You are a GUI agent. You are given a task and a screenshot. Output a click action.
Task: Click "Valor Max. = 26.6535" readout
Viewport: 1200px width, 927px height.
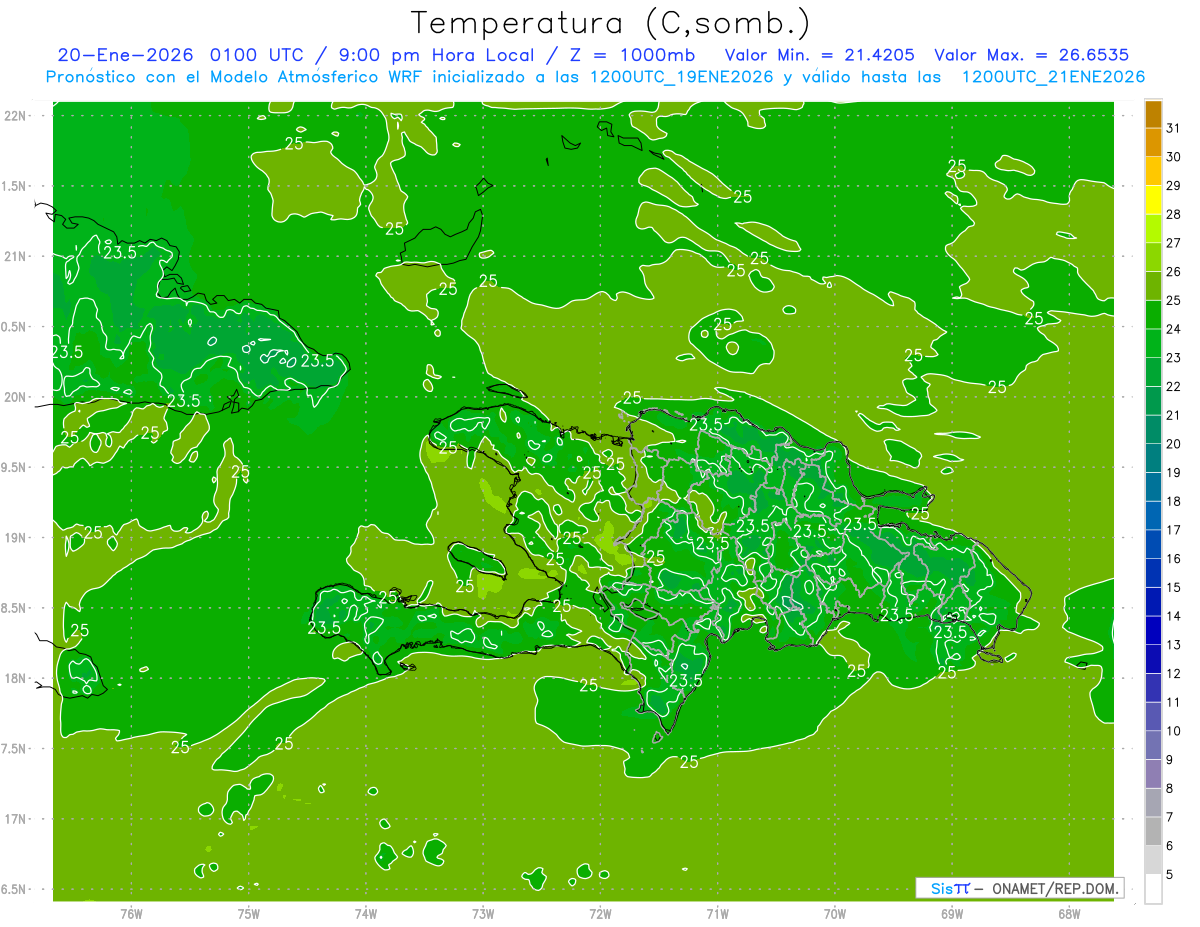1032,55
